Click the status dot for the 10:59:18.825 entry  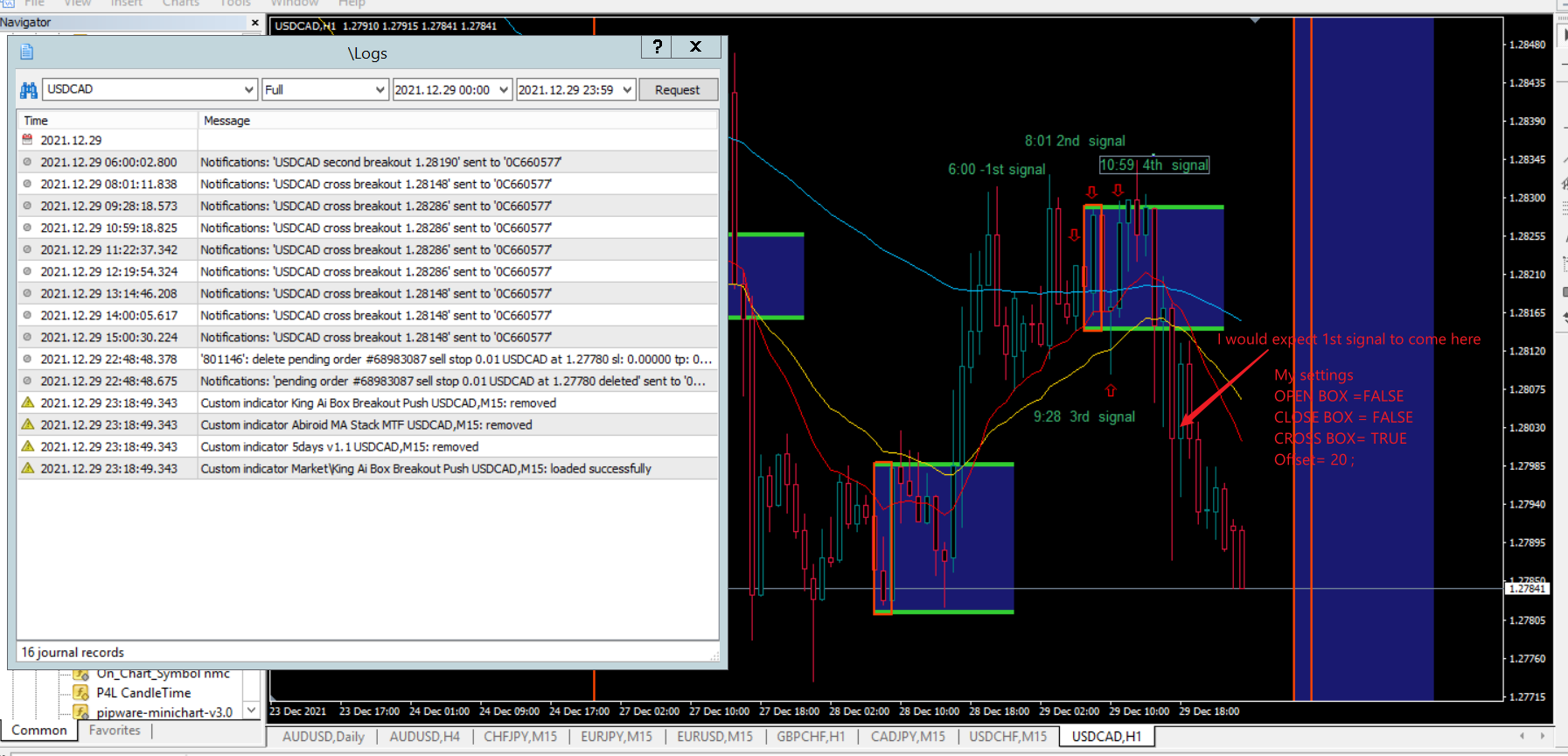tap(27, 227)
